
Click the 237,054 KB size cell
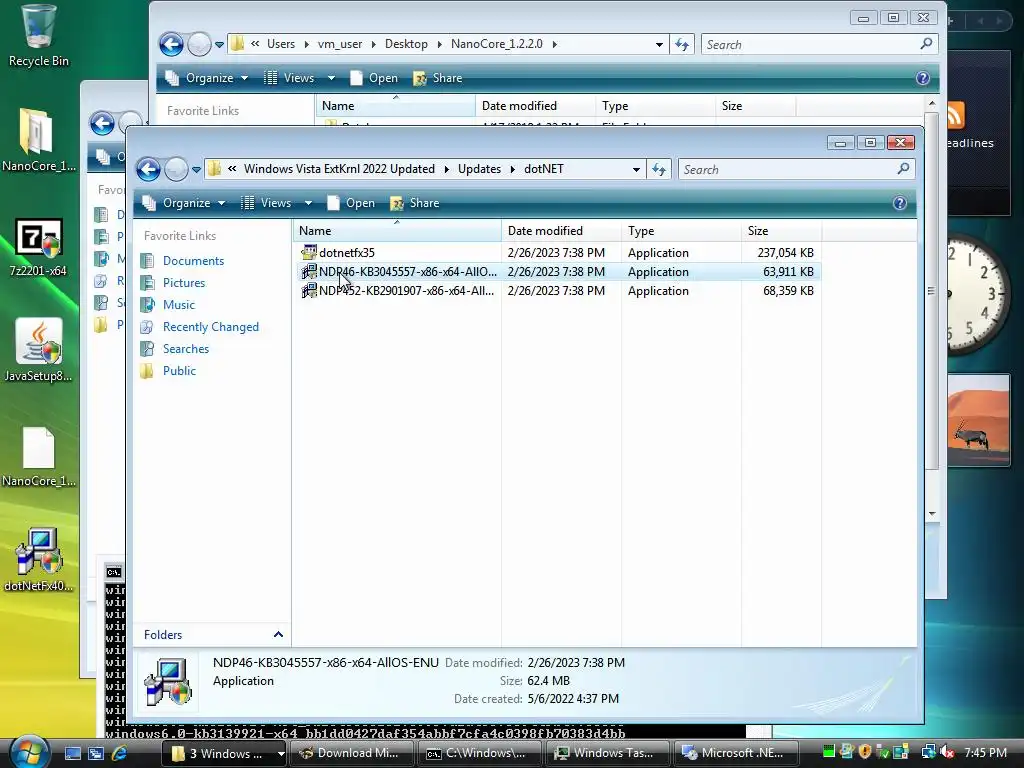(x=785, y=253)
